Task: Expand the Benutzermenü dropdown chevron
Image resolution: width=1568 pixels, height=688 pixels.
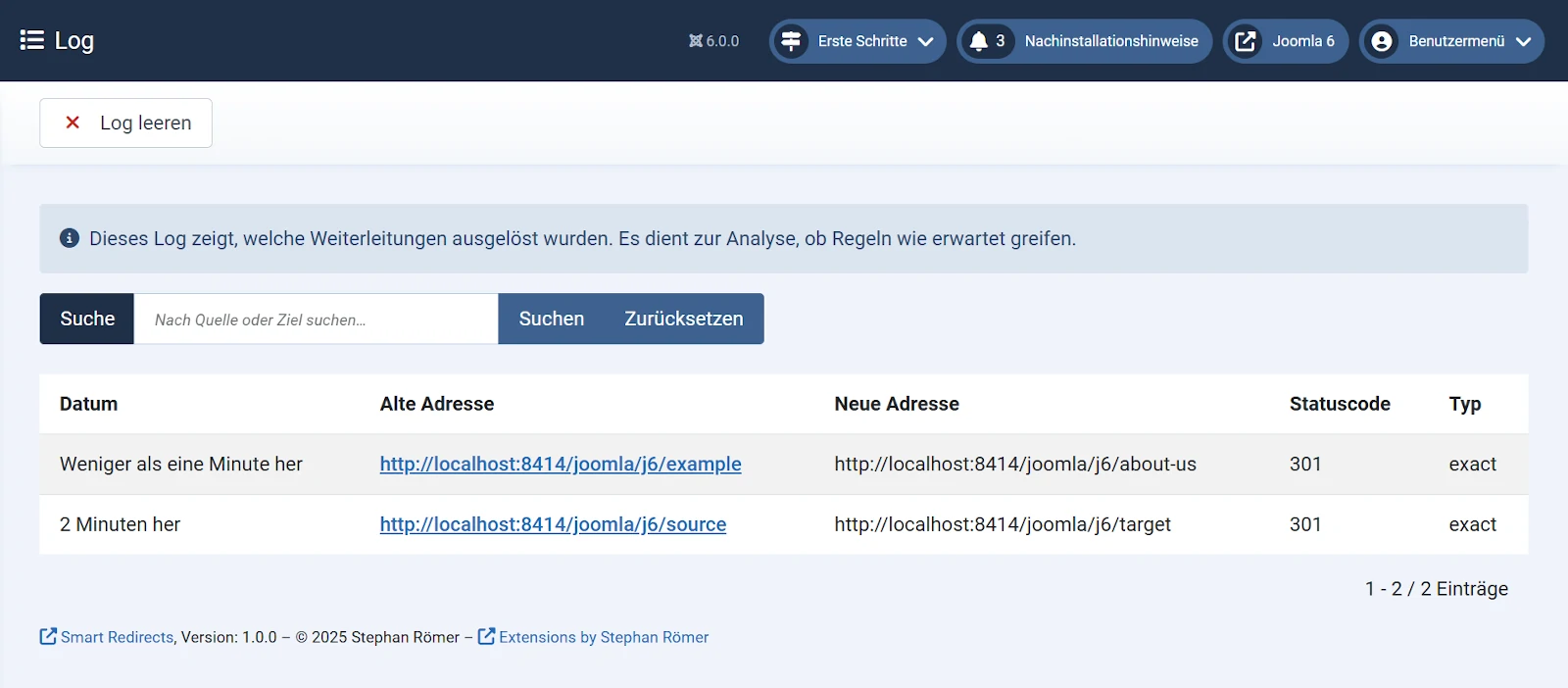Action: pos(1523,41)
